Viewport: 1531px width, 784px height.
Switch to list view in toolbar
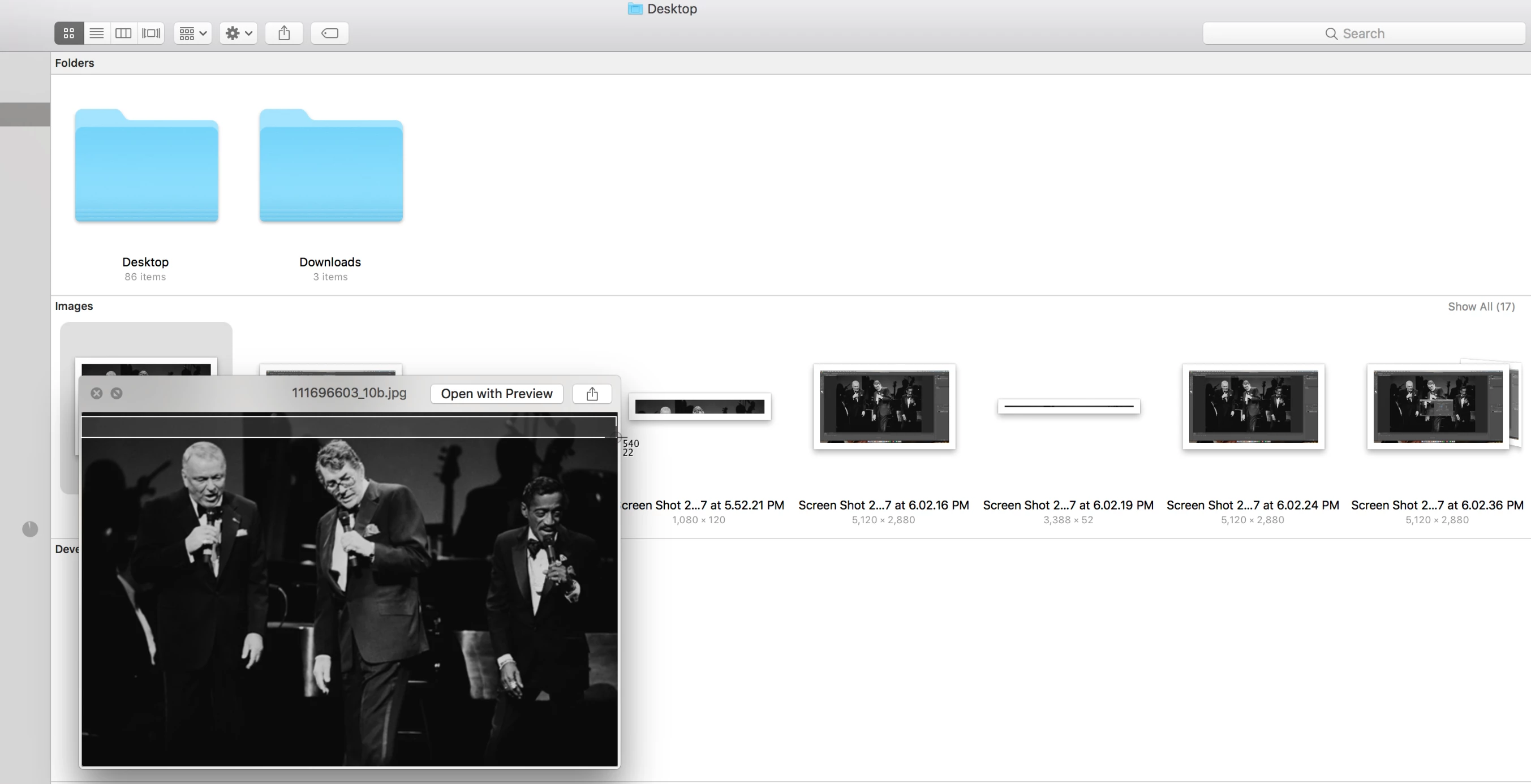(96, 33)
